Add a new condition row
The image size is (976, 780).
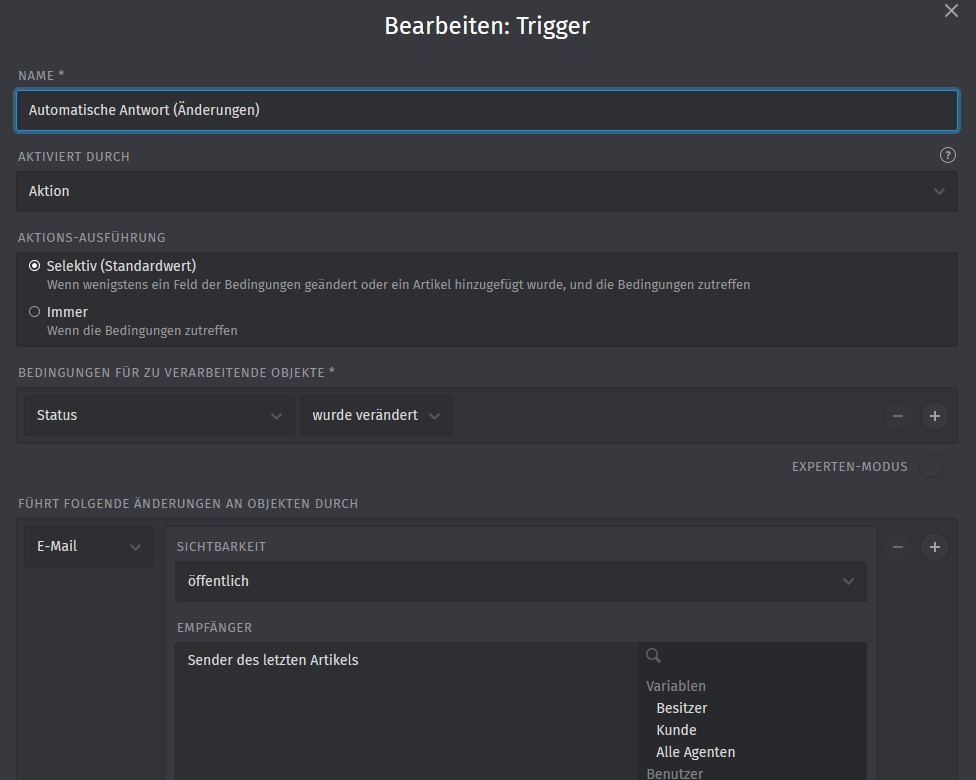(x=934, y=416)
